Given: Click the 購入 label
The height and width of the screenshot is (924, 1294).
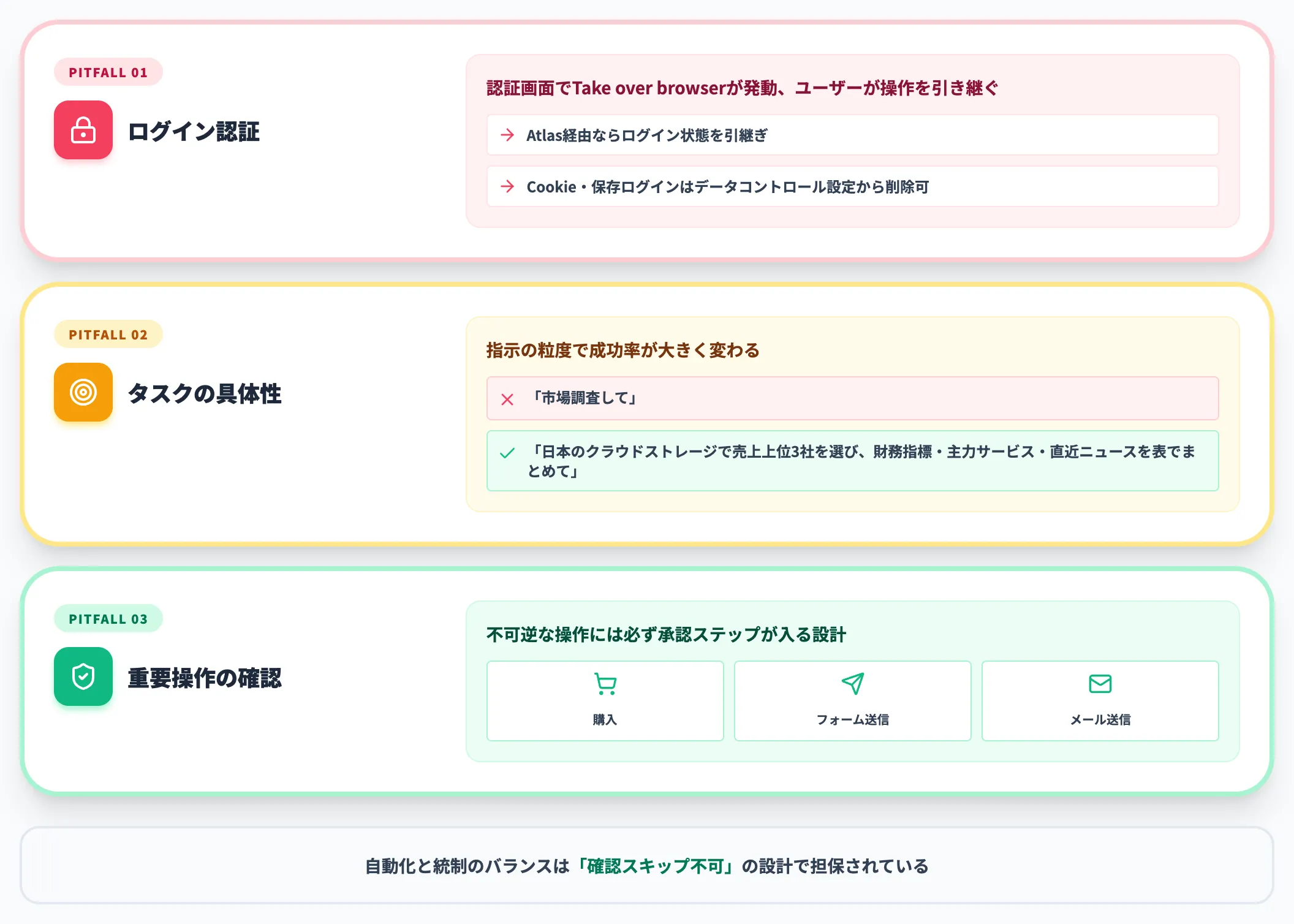Looking at the screenshot, I should (605, 719).
